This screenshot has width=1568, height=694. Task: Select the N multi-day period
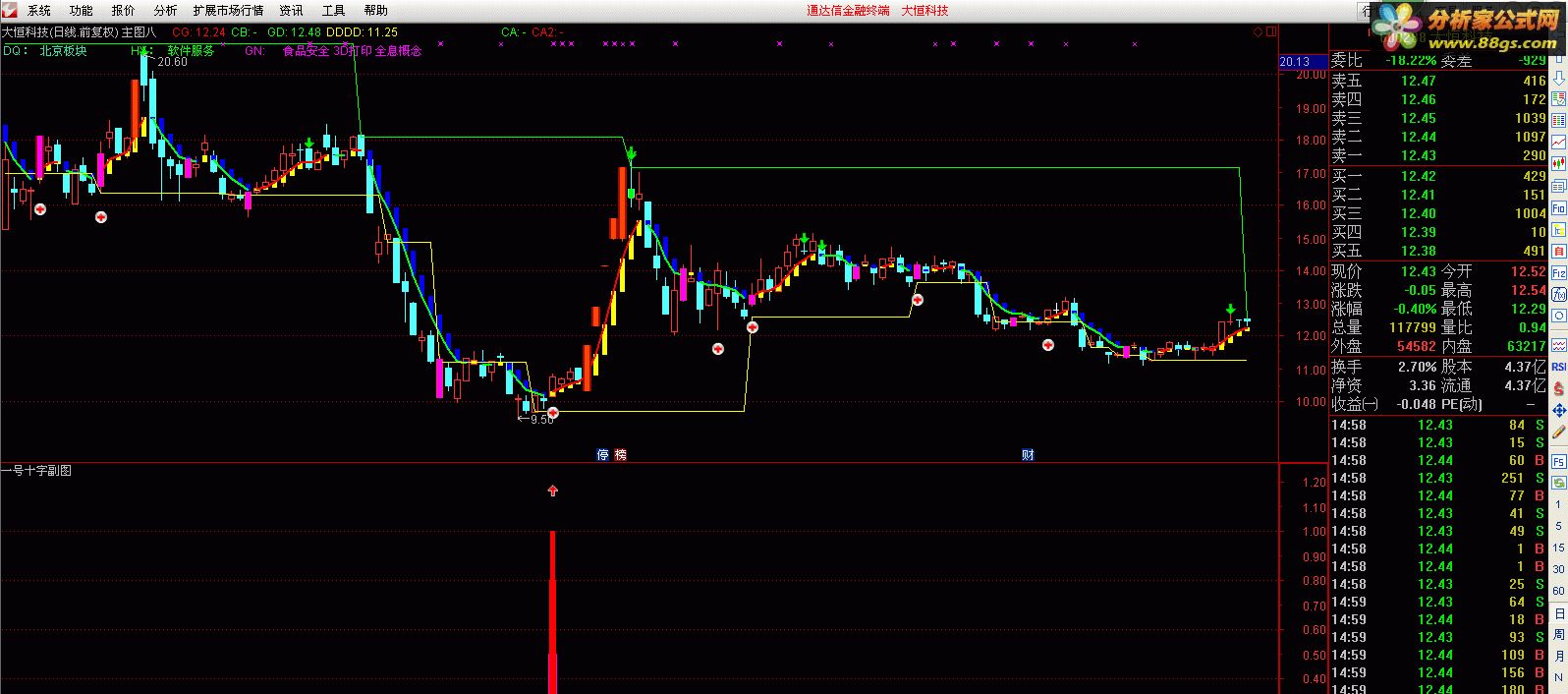tap(1558, 676)
